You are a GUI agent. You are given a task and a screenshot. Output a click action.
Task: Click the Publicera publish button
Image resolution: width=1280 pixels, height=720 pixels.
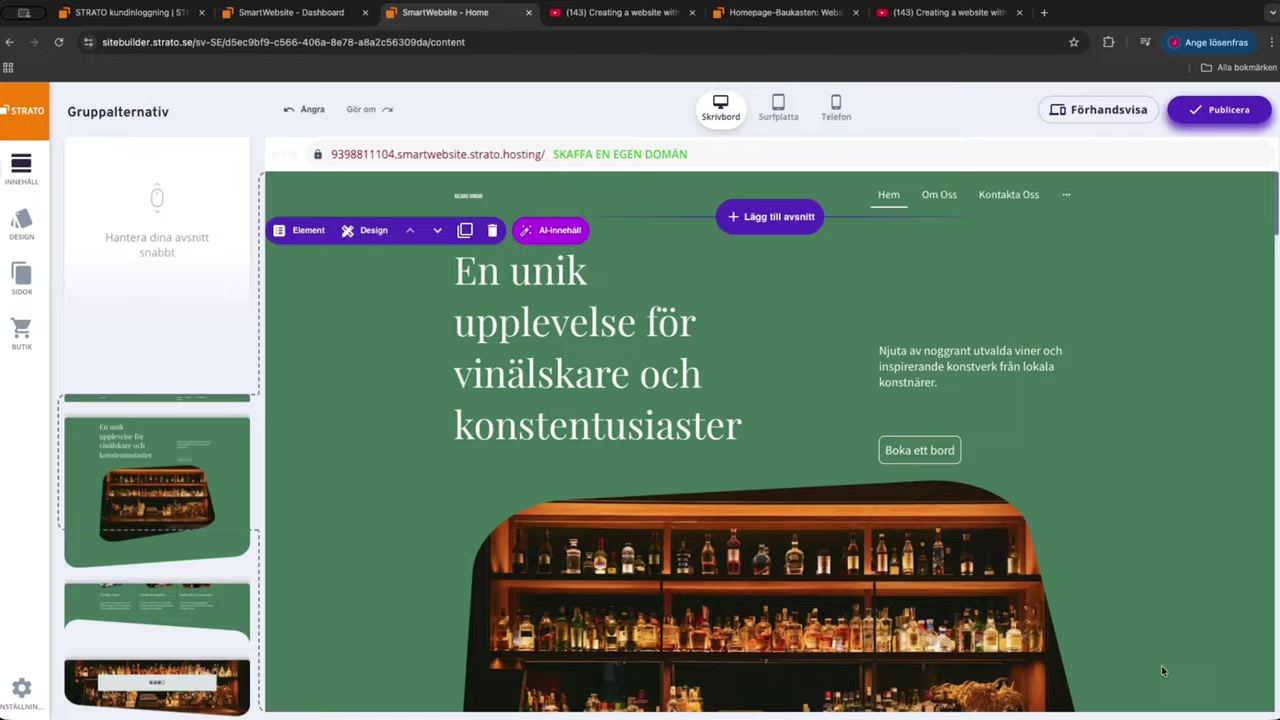pyautogui.click(x=1219, y=110)
